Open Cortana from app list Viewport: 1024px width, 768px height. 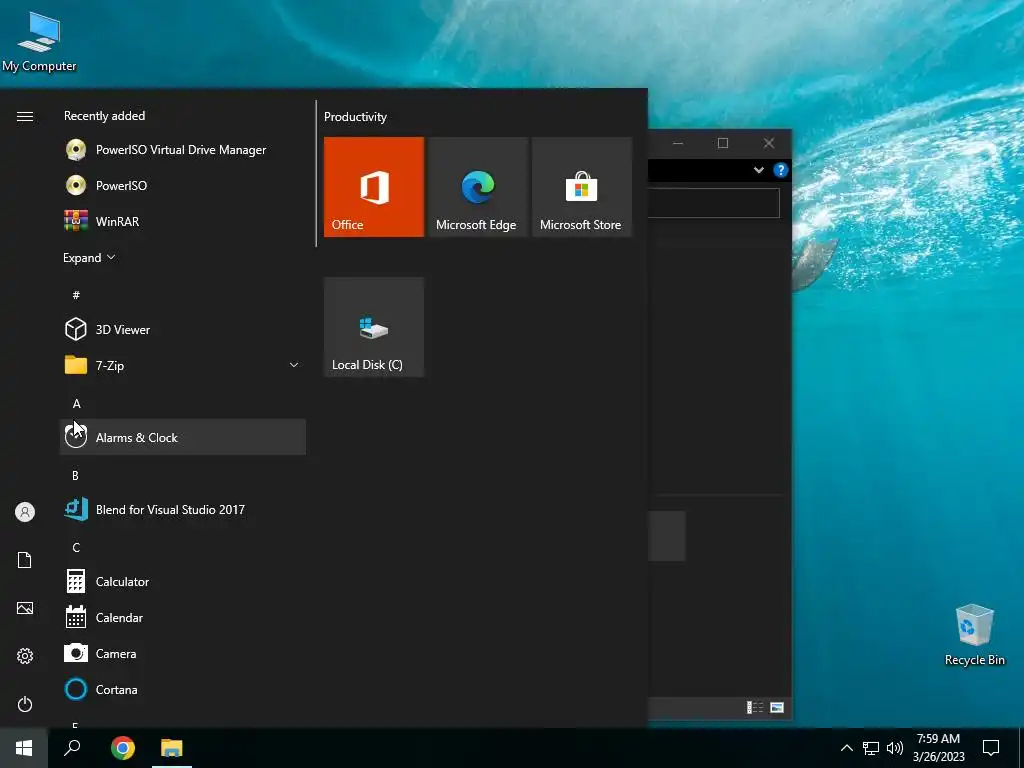point(183,689)
